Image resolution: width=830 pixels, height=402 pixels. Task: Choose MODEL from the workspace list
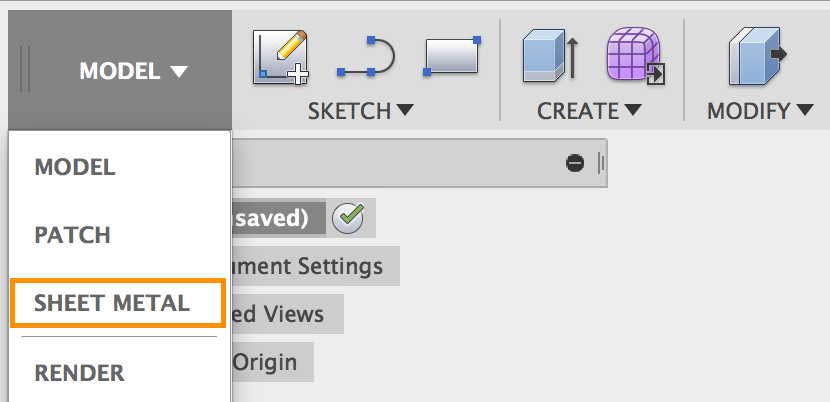coord(75,167)
